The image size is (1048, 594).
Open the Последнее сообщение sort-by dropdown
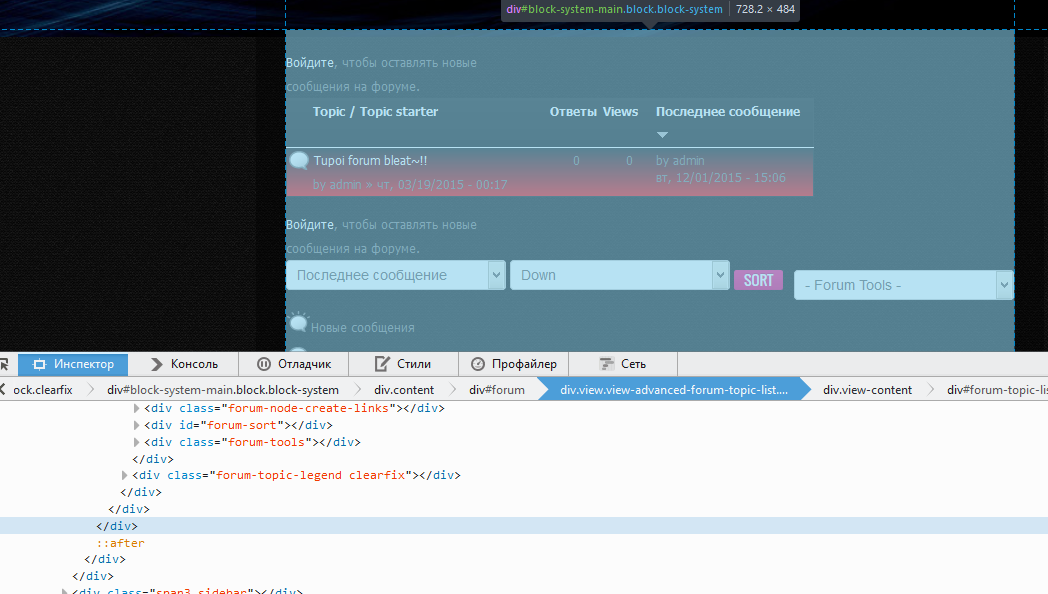tap(396, 275)
